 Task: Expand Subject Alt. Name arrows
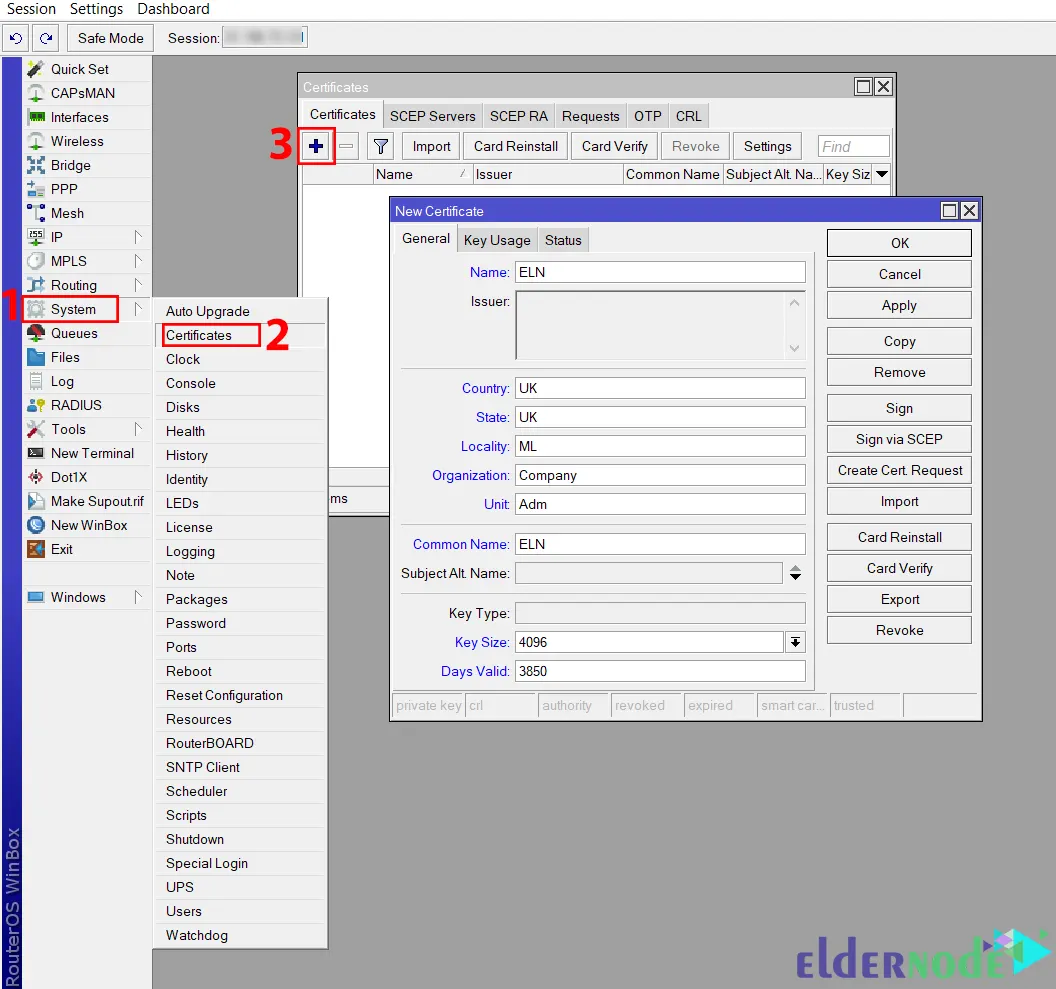coord(795,573)
